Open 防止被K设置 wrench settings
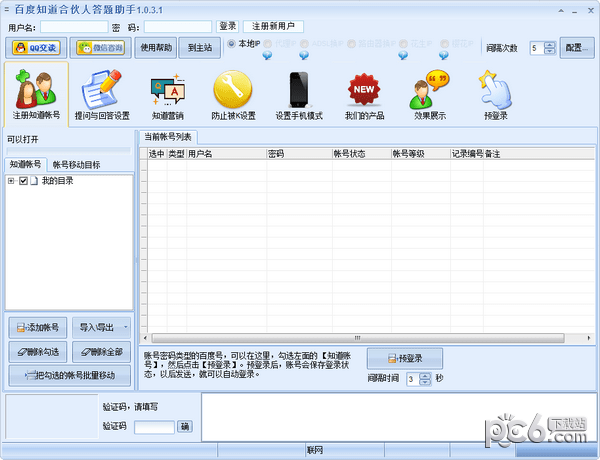This screenshot has height=460, width=600. coord(233,94)
